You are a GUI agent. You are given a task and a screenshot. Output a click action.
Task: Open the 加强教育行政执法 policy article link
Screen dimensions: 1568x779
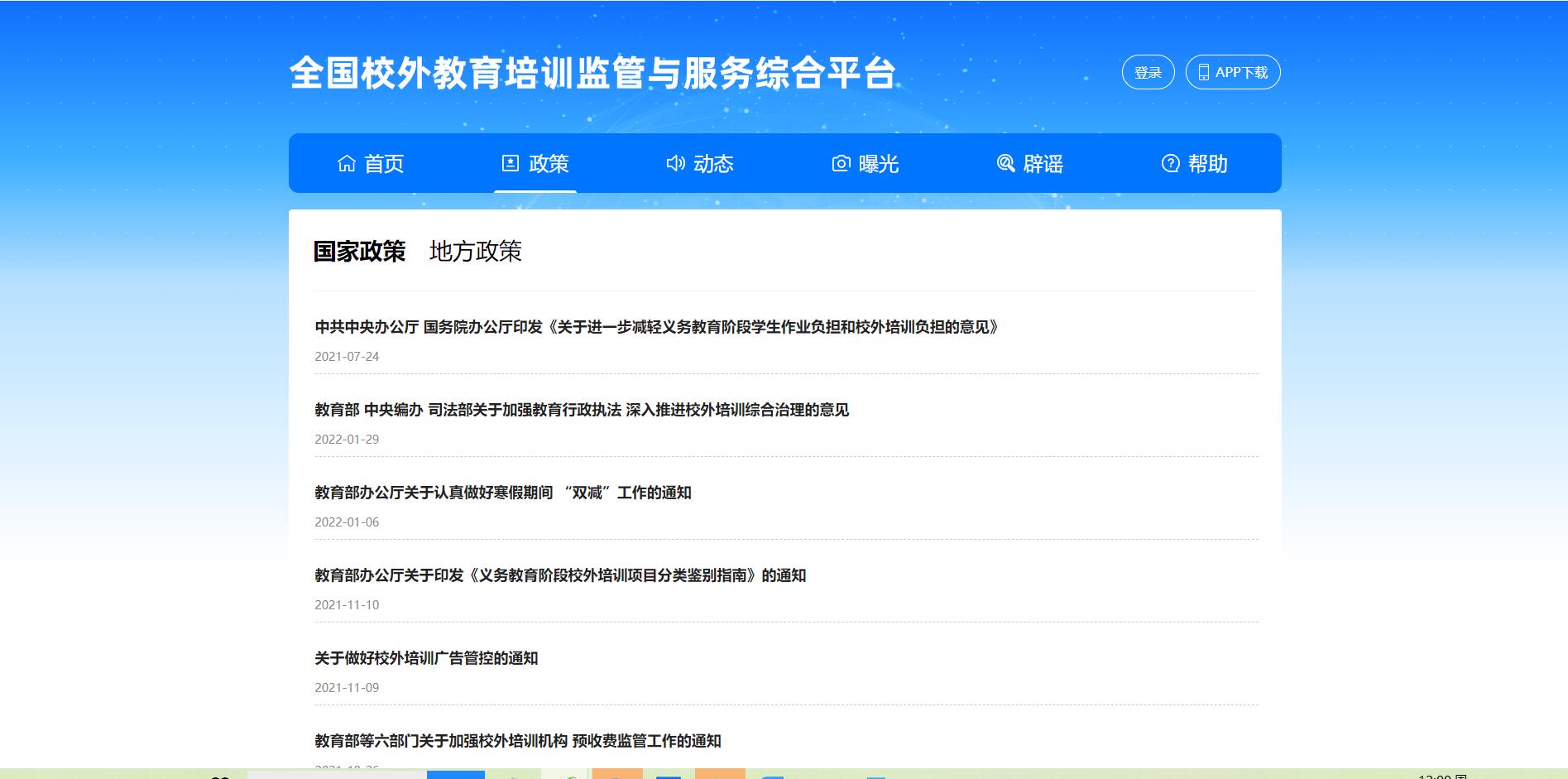(582, 411)
